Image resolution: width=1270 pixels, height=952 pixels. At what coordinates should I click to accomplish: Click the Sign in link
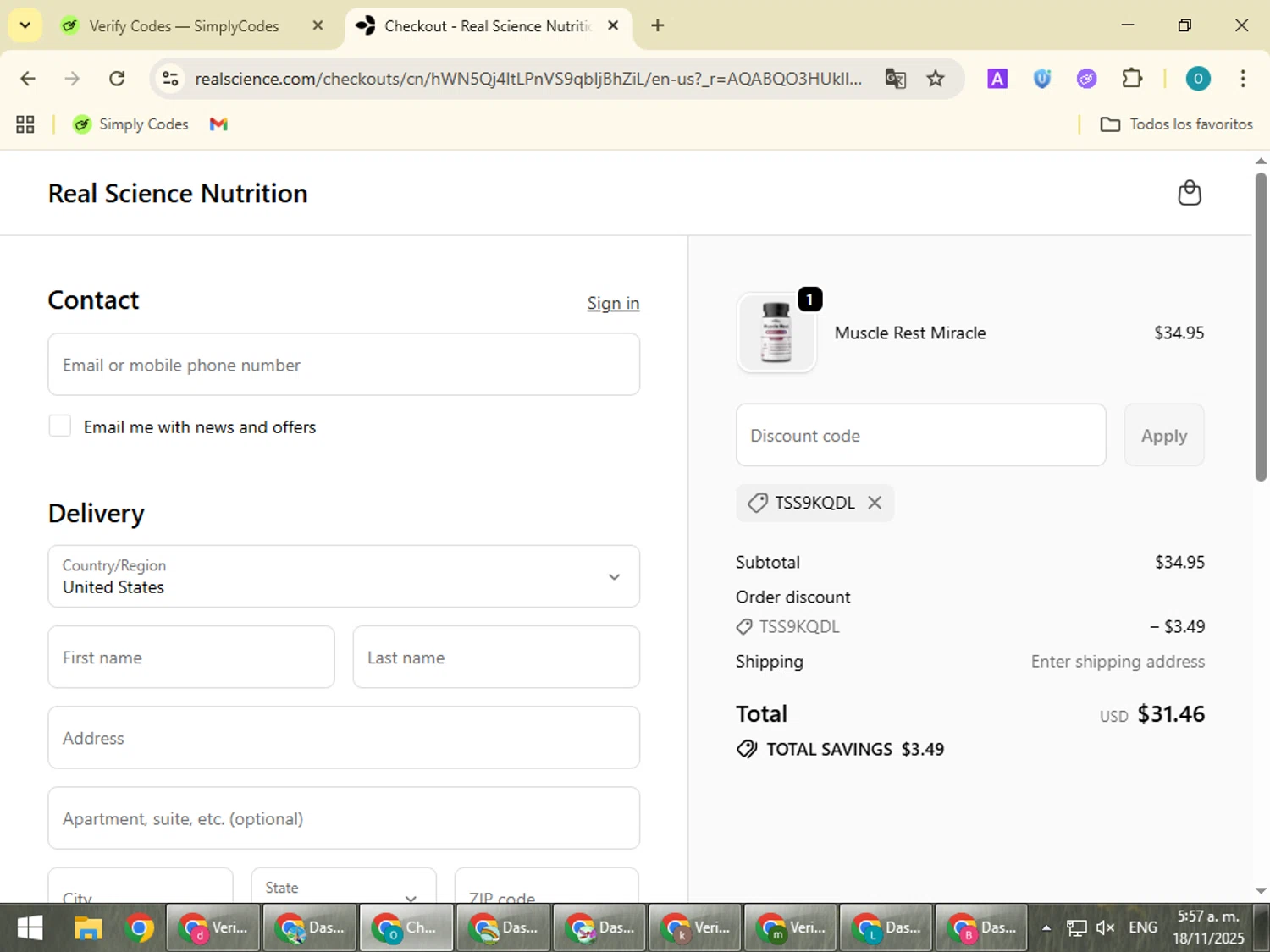point(613,303)
